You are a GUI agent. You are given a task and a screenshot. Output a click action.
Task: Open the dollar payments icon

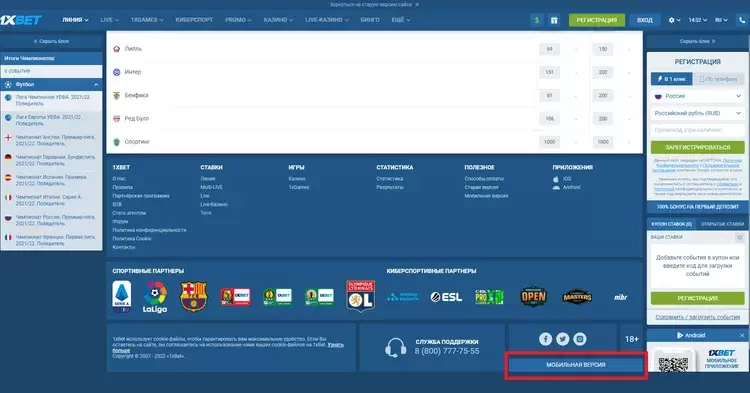(x=537, y=20)
